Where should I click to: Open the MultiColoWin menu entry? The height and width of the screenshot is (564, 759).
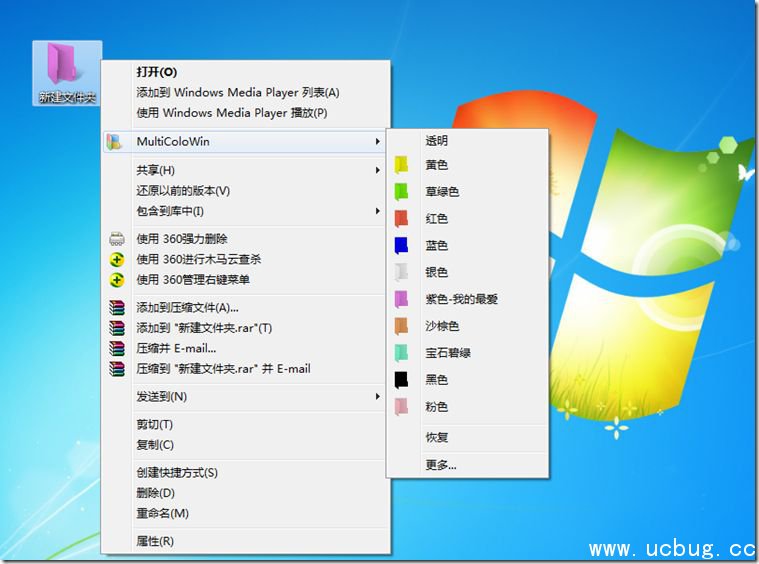[x=244, y=141]
